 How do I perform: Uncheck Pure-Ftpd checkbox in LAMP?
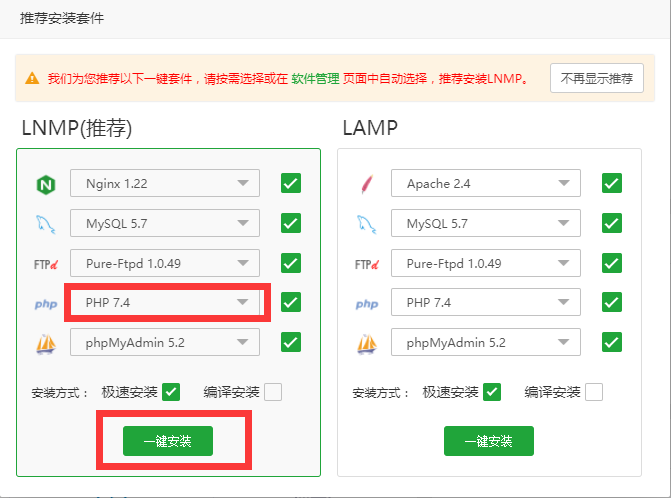click(612, 263)
